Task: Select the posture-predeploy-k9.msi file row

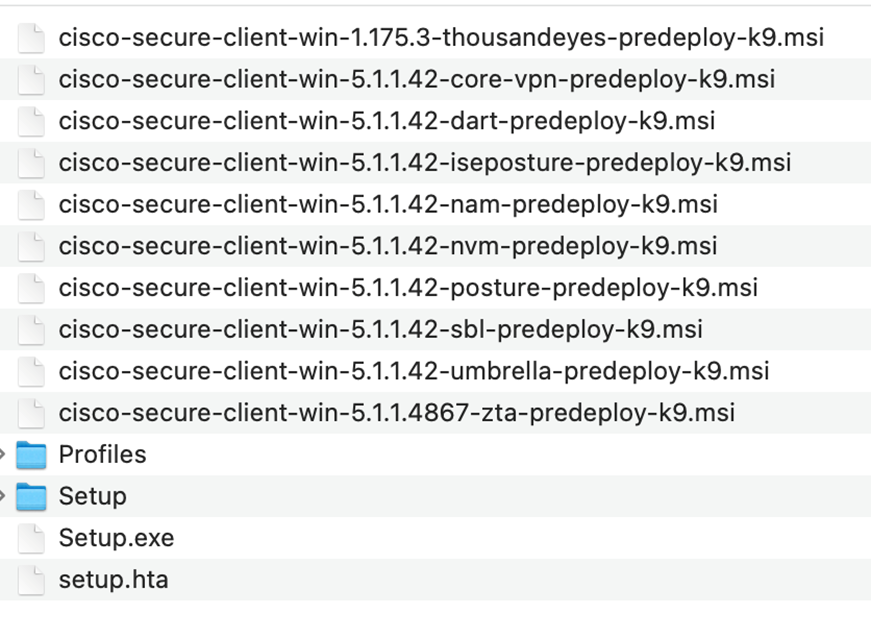Action: pyautogui.click(x=436, y=288)
